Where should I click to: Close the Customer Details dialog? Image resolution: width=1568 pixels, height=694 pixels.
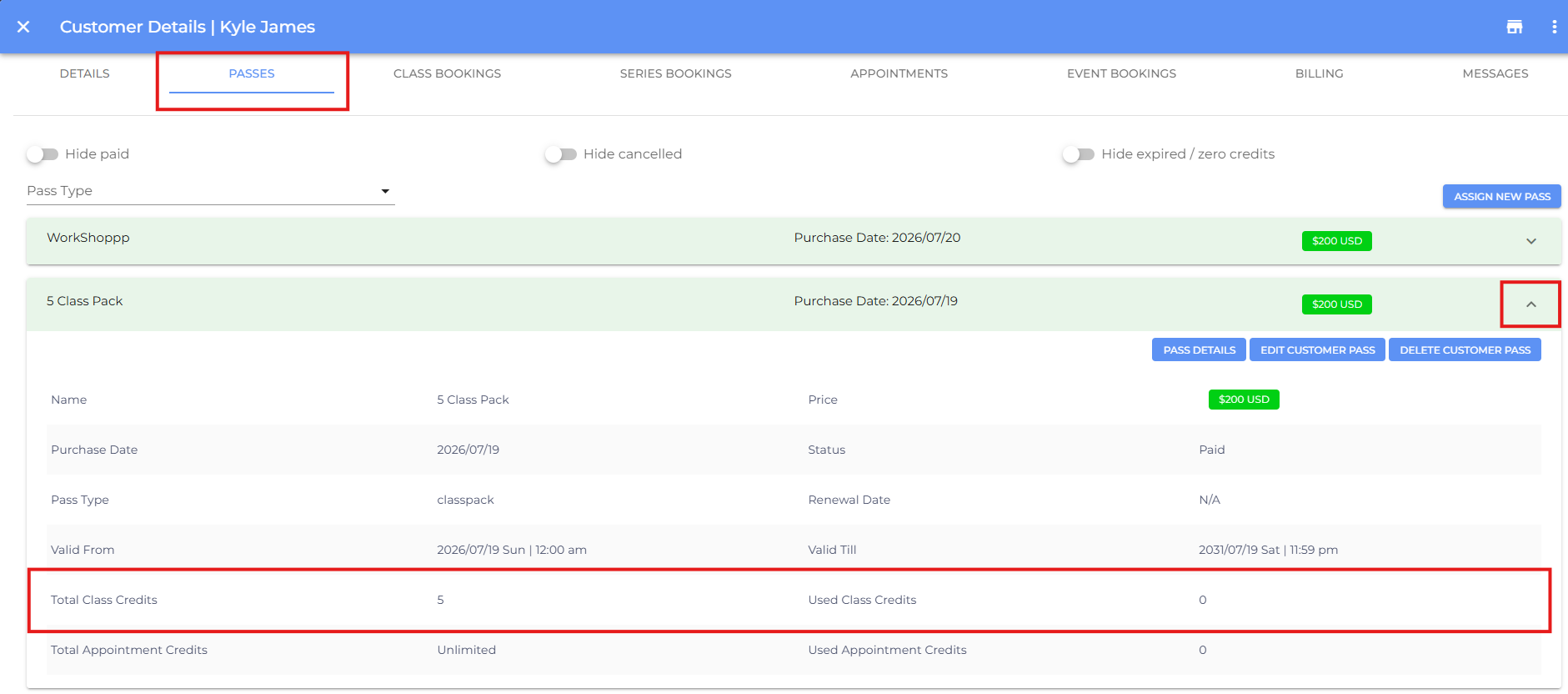point(23,27)
